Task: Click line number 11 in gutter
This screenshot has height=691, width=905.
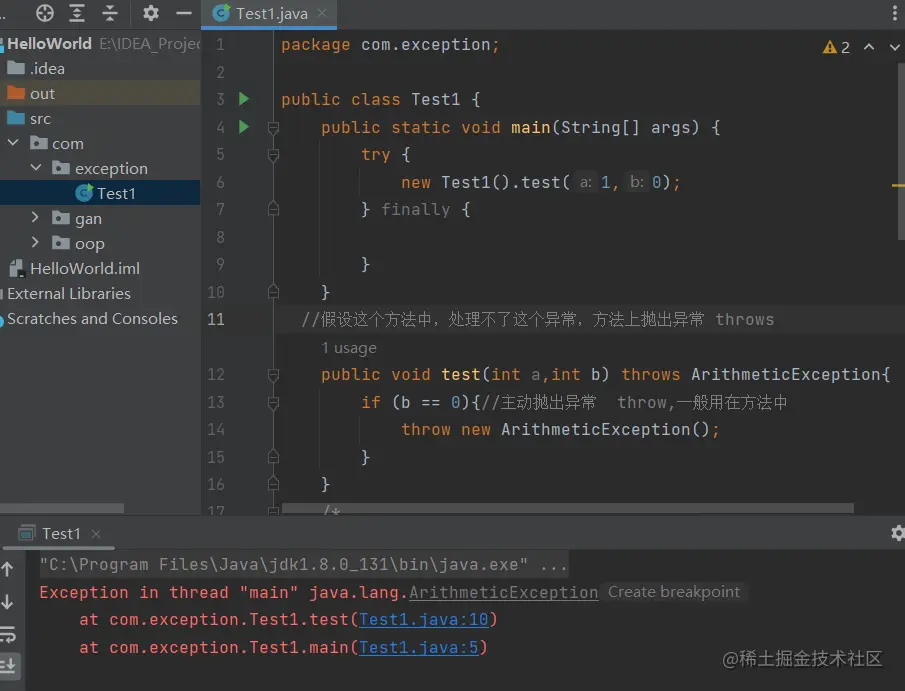Action: [216, 319]
